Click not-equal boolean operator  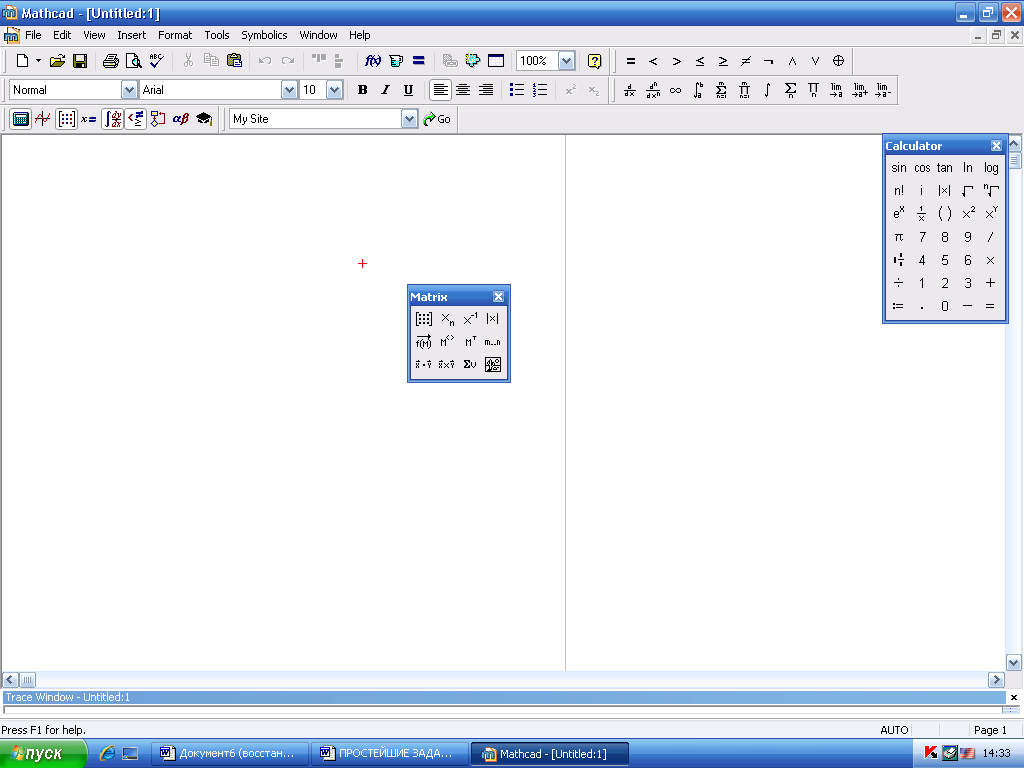(746, 61)
